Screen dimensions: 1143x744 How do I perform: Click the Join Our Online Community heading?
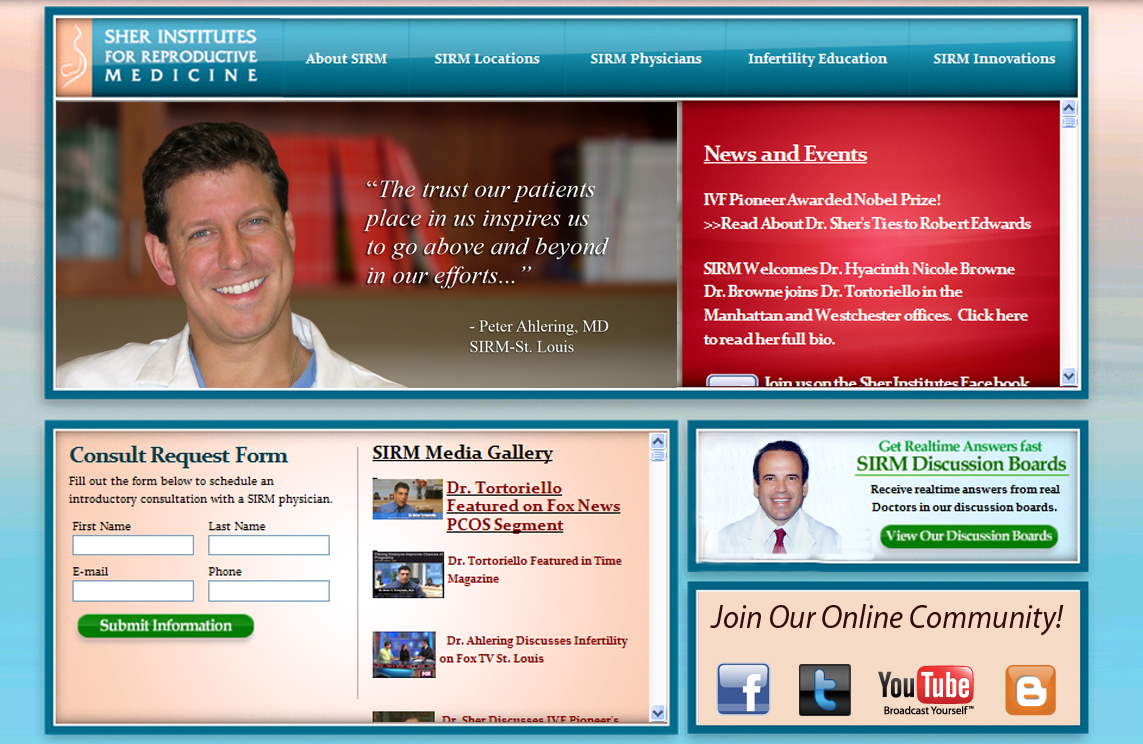(x=886, y=617)
